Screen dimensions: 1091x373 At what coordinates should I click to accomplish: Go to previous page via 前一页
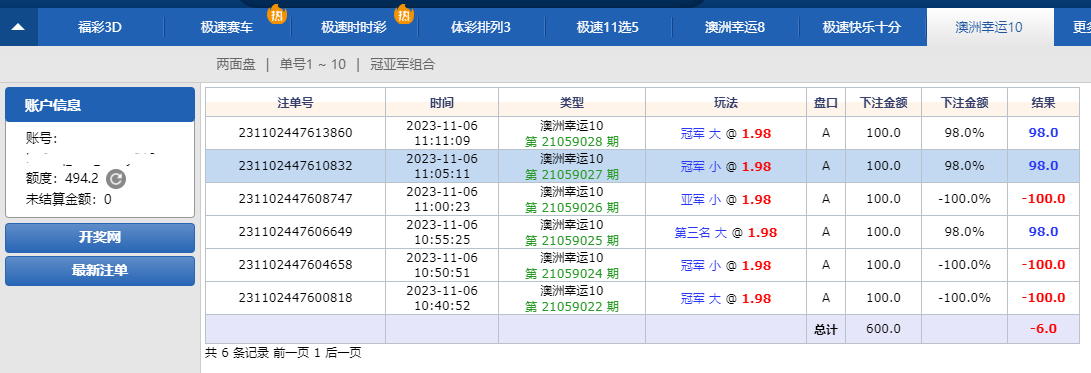292,353
